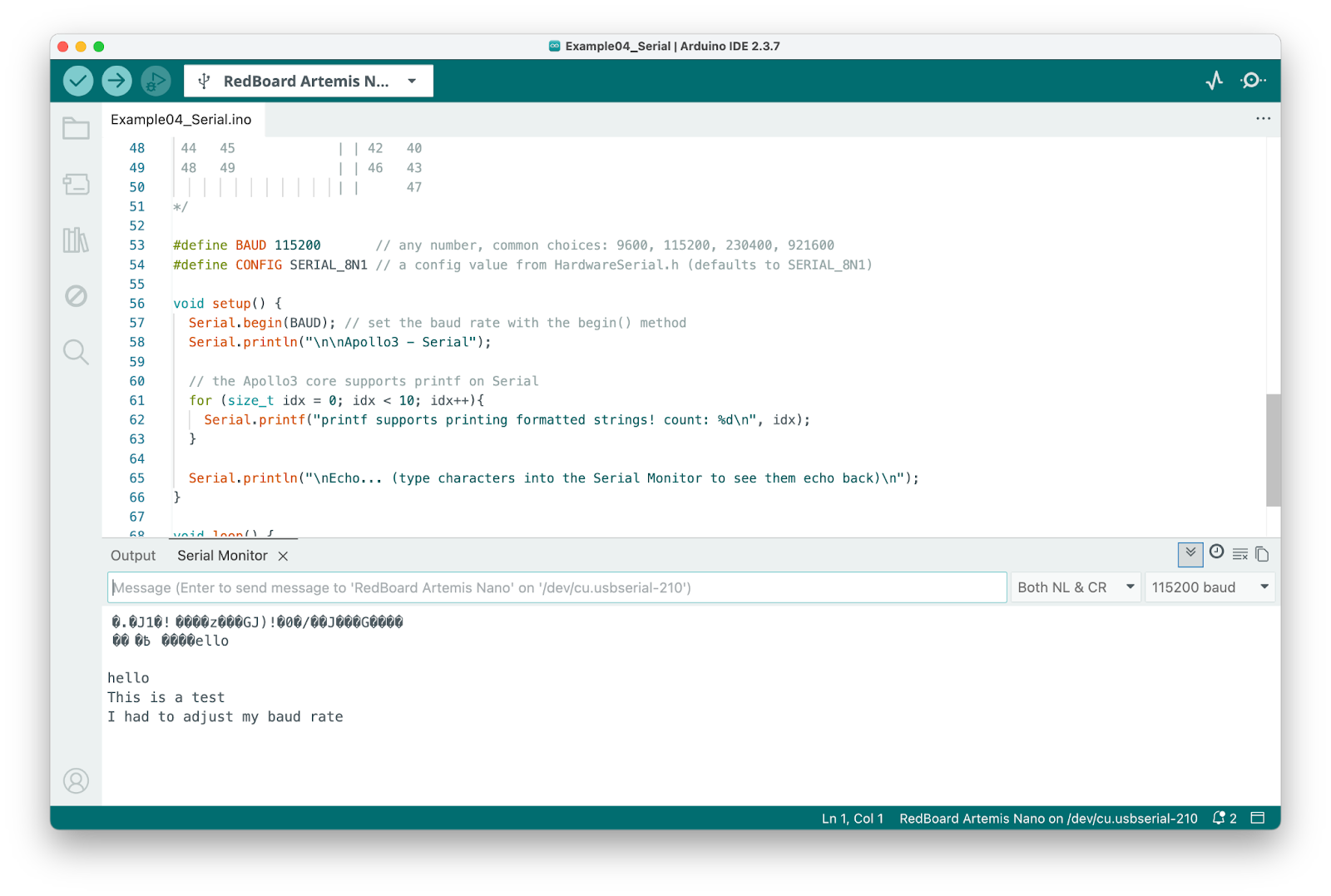1331x896 pixels.
Task: Disable autoscroll in the Serial Monitor
Action: tap(1190, 553)
